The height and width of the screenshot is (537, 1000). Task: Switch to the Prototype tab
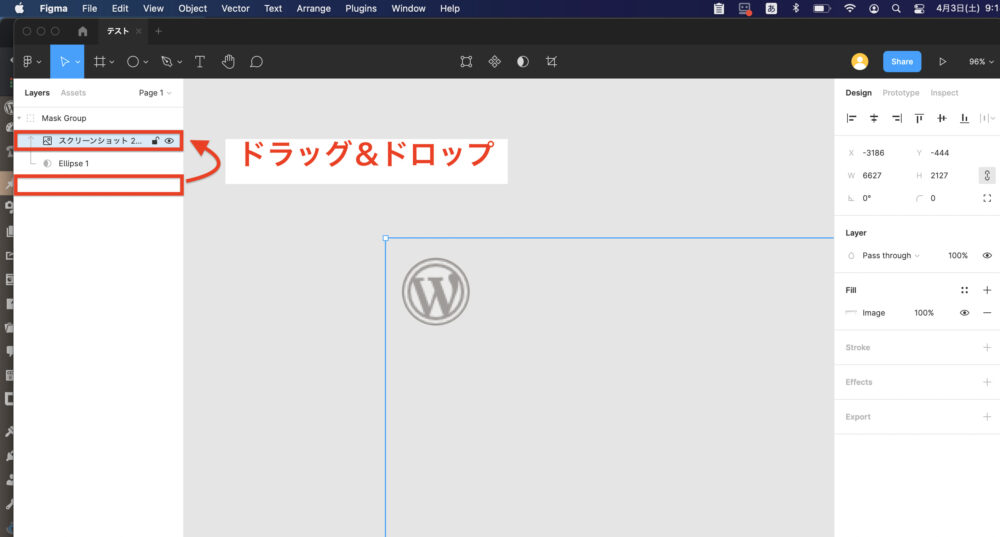pos(901,93)
